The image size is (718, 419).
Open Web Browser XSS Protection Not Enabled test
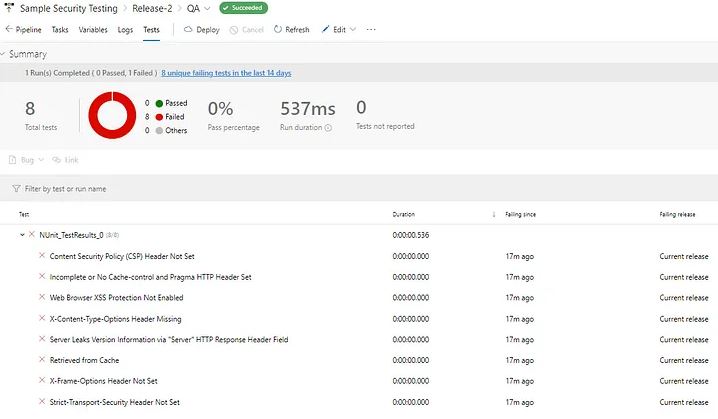tap(116, 298)
